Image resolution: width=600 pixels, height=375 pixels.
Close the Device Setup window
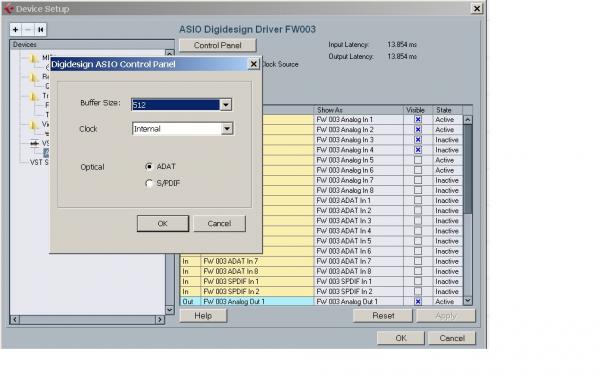476,8
